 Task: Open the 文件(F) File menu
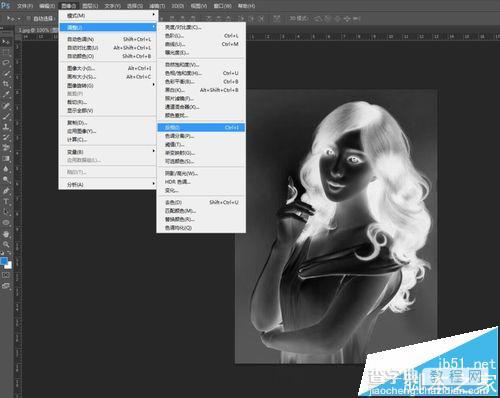pyautogui.click(x=25, y=6)
